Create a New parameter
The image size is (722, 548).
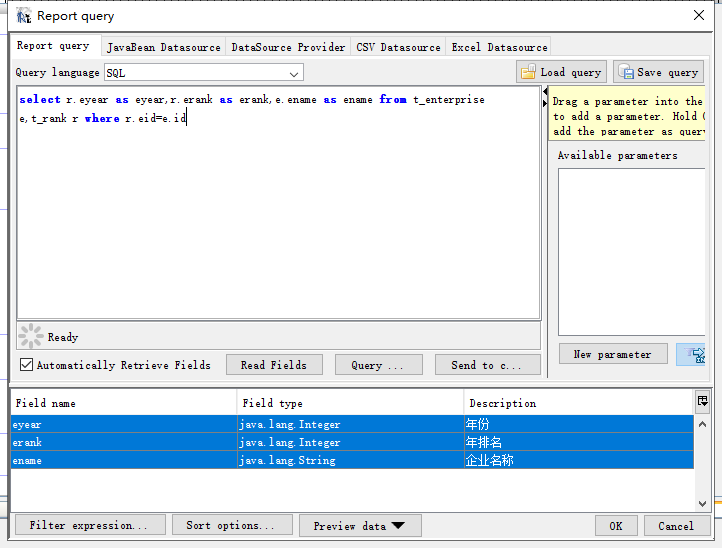tap(613, 354)
